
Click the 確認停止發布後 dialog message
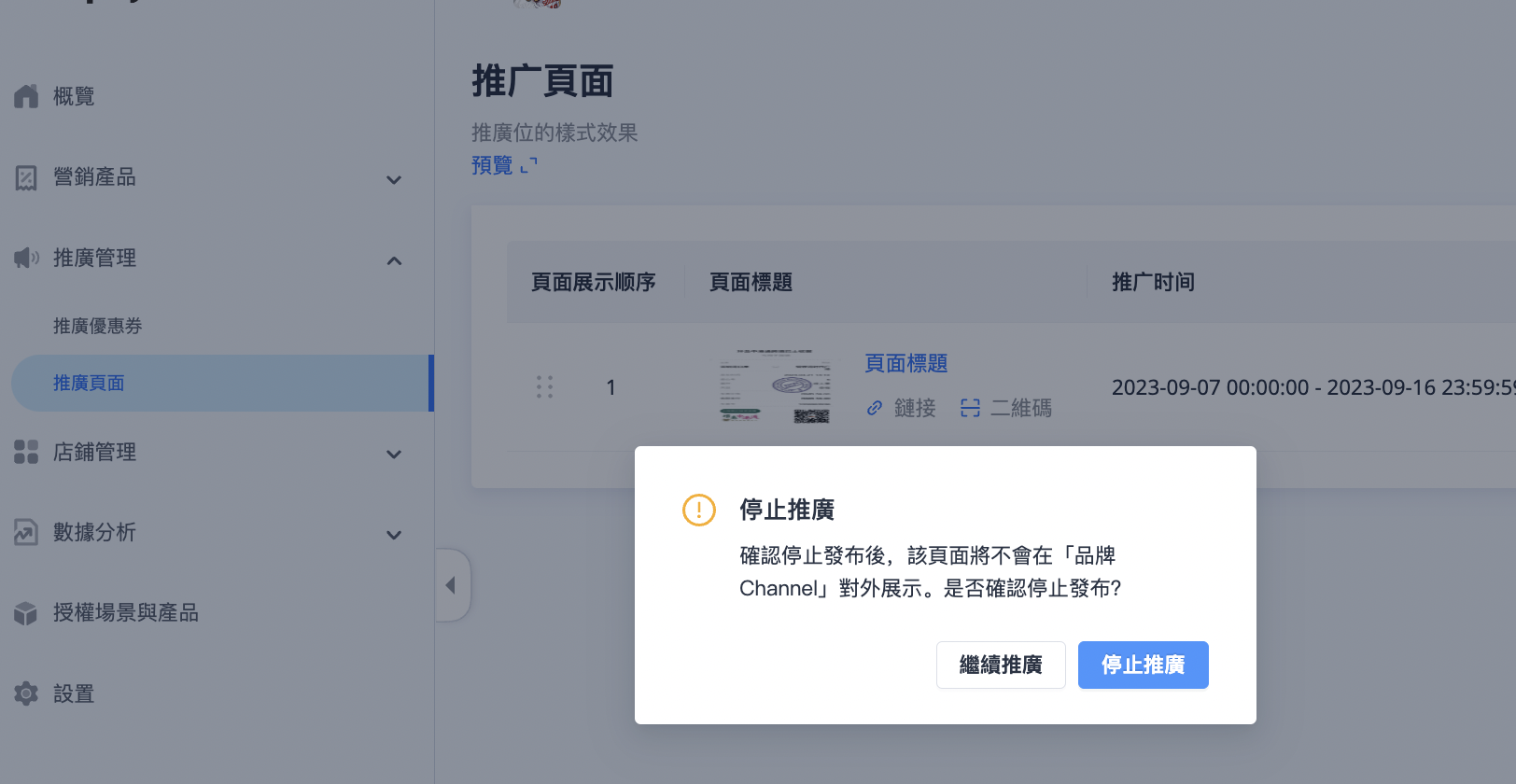(x=931, y=572)
